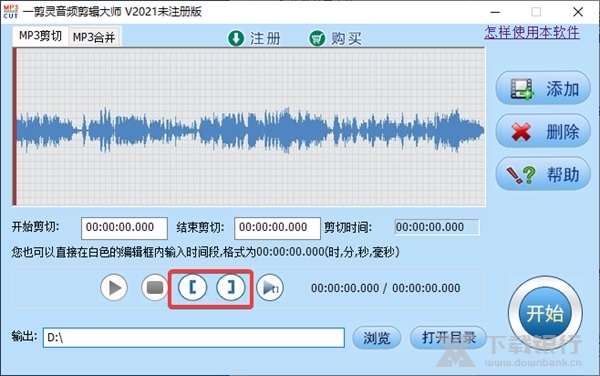Focus the 结束剪切 time field
Viewport: 600px width, 376px height.
[277, 228]
